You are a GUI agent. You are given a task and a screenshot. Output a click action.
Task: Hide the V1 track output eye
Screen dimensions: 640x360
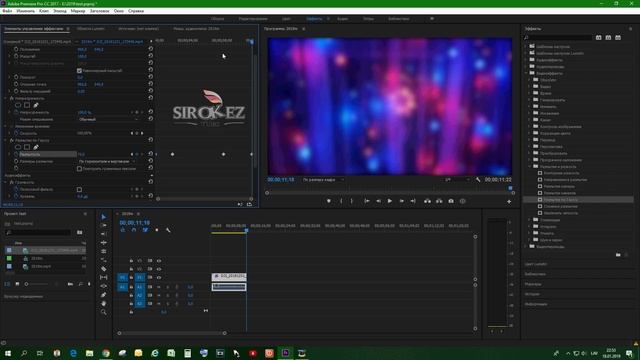click(x=159, y=278)
